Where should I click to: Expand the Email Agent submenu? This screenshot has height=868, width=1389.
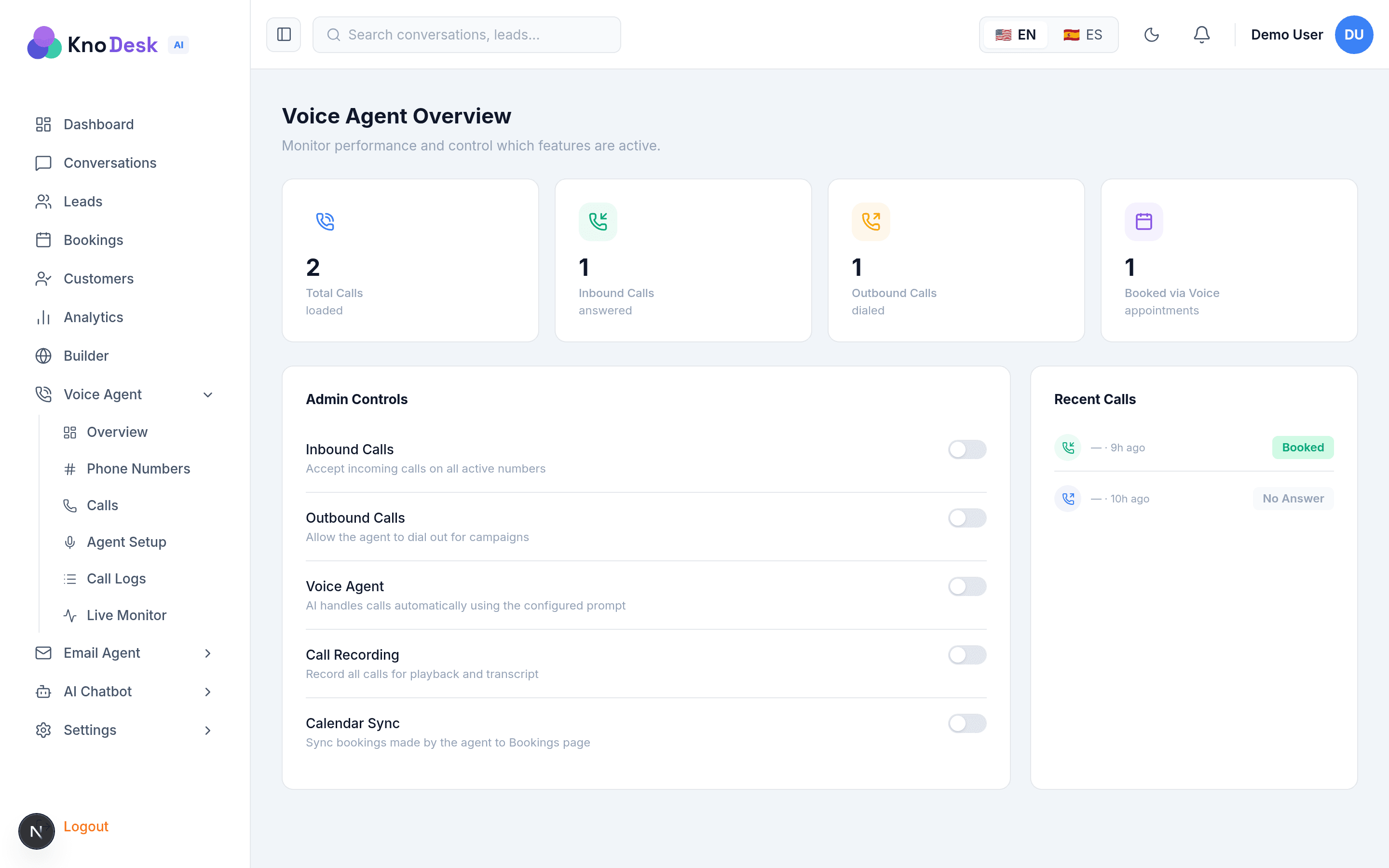(208, 653)
